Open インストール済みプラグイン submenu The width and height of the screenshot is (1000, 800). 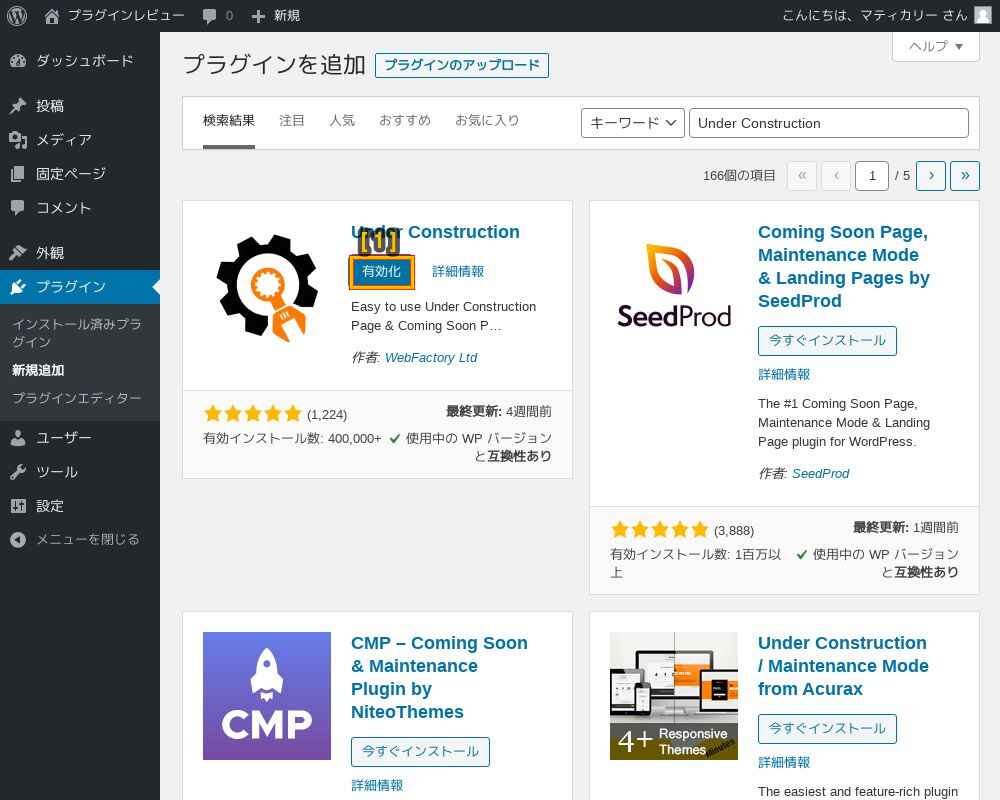(x=77, y=333)
